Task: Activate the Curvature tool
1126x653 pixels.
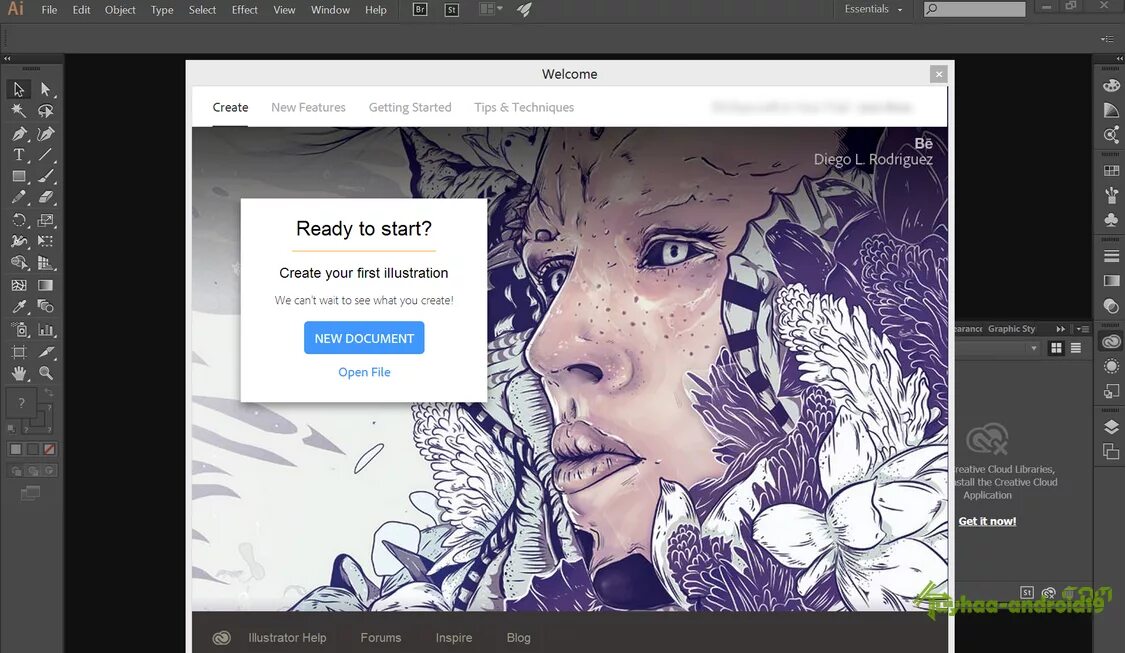Action: (x=45, y=133)
